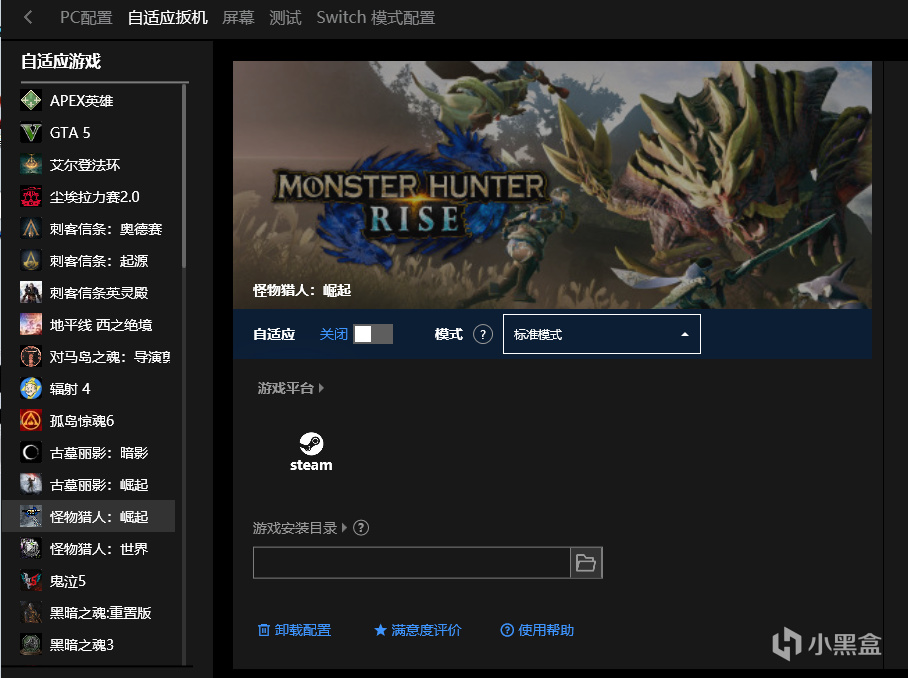Click the 卸载配置 link

[294, 630]
